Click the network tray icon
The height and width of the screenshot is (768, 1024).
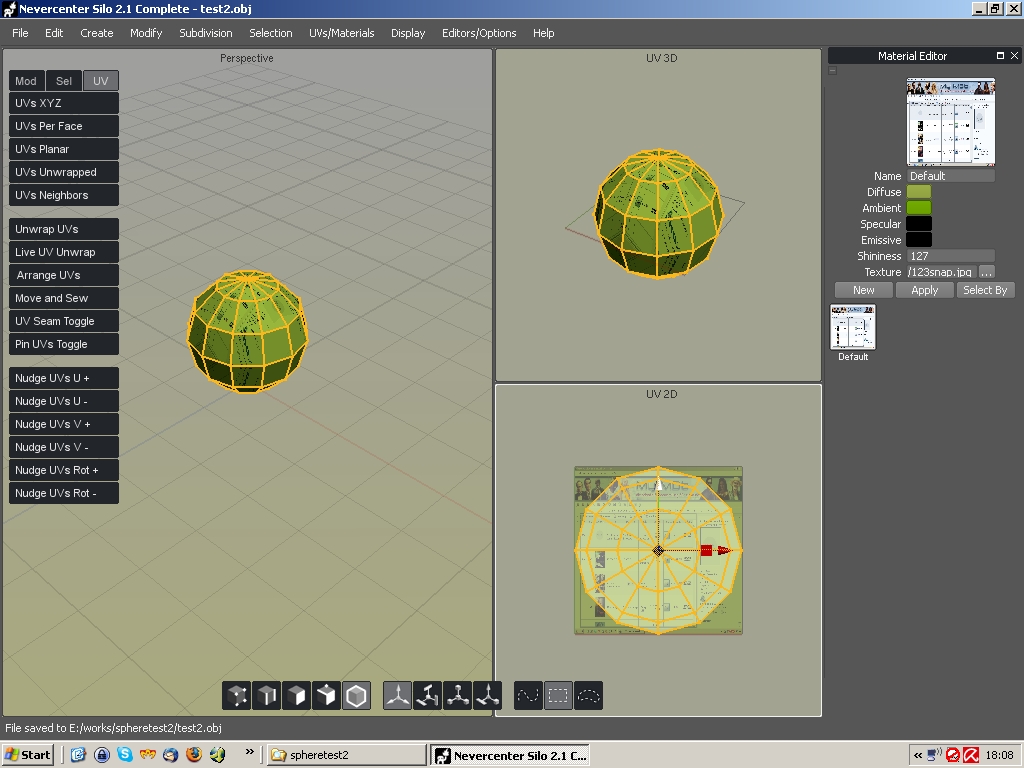[935, 755]
